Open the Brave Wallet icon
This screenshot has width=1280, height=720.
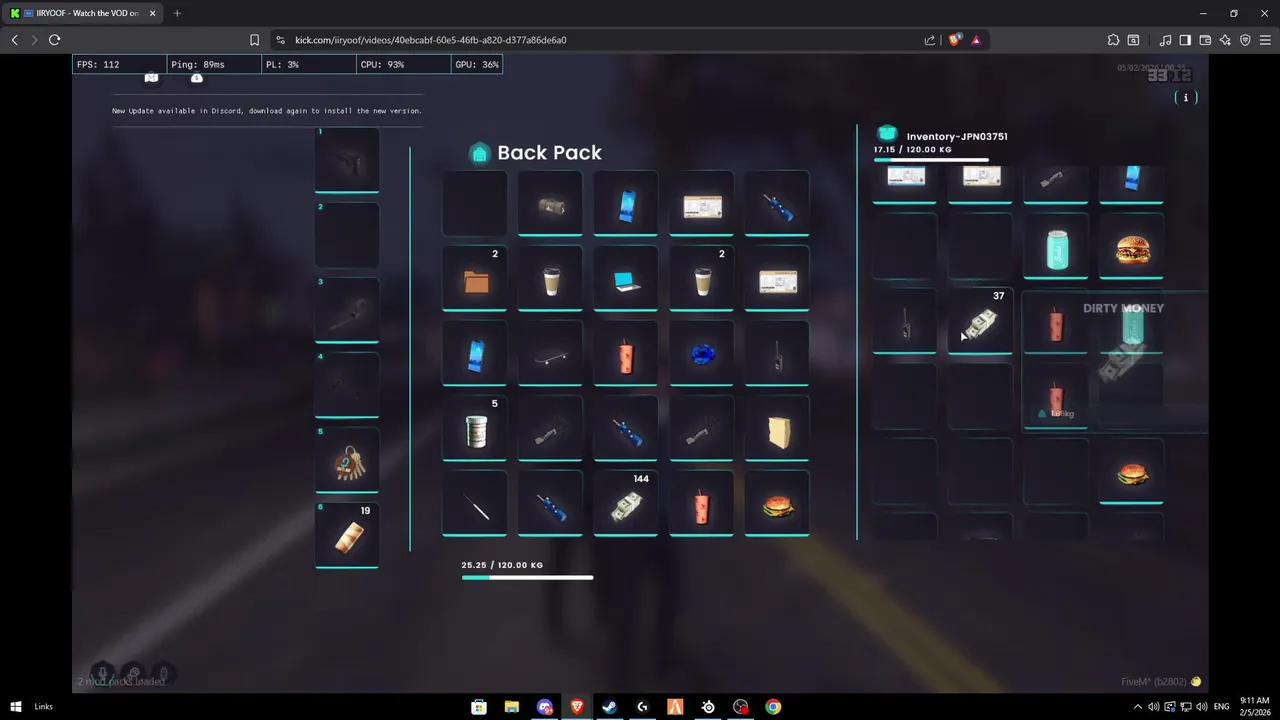(1205, 40)
